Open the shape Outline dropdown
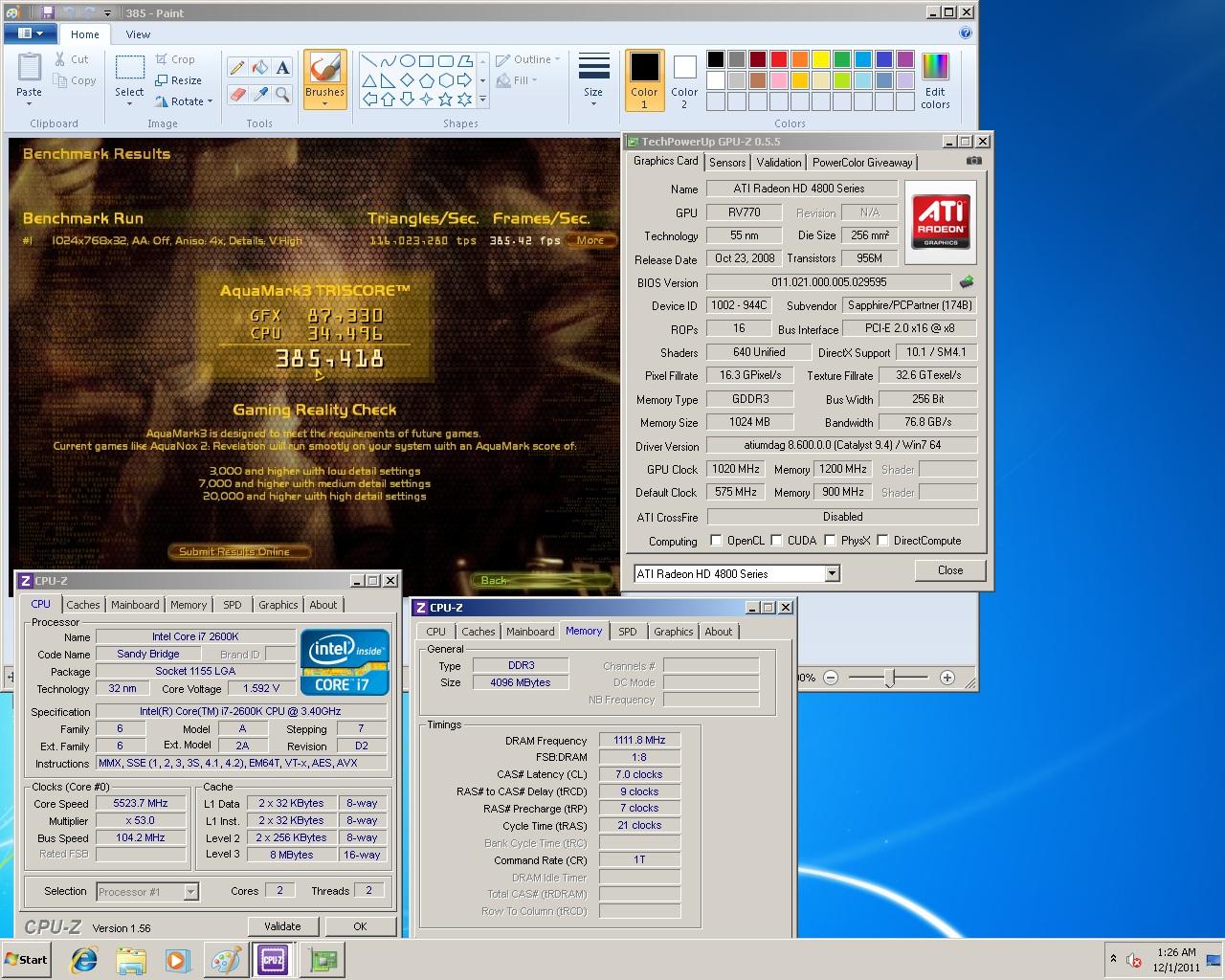This screenshot has height=980, width=1225. point(528,59)
